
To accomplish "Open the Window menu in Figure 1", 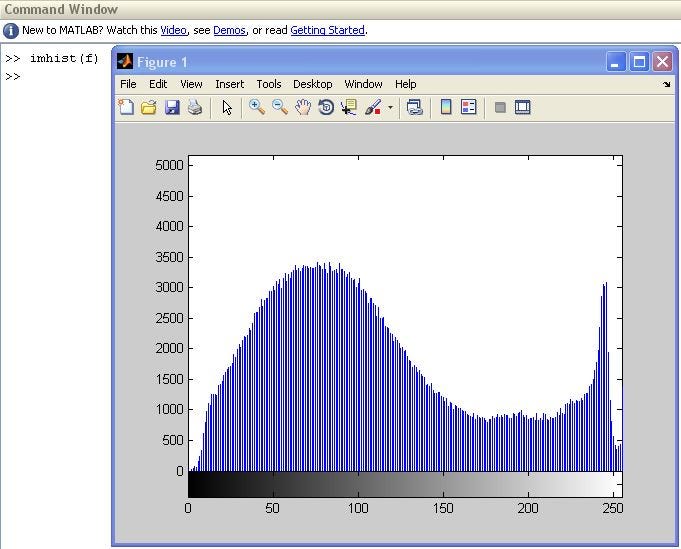I will point(363,84).
